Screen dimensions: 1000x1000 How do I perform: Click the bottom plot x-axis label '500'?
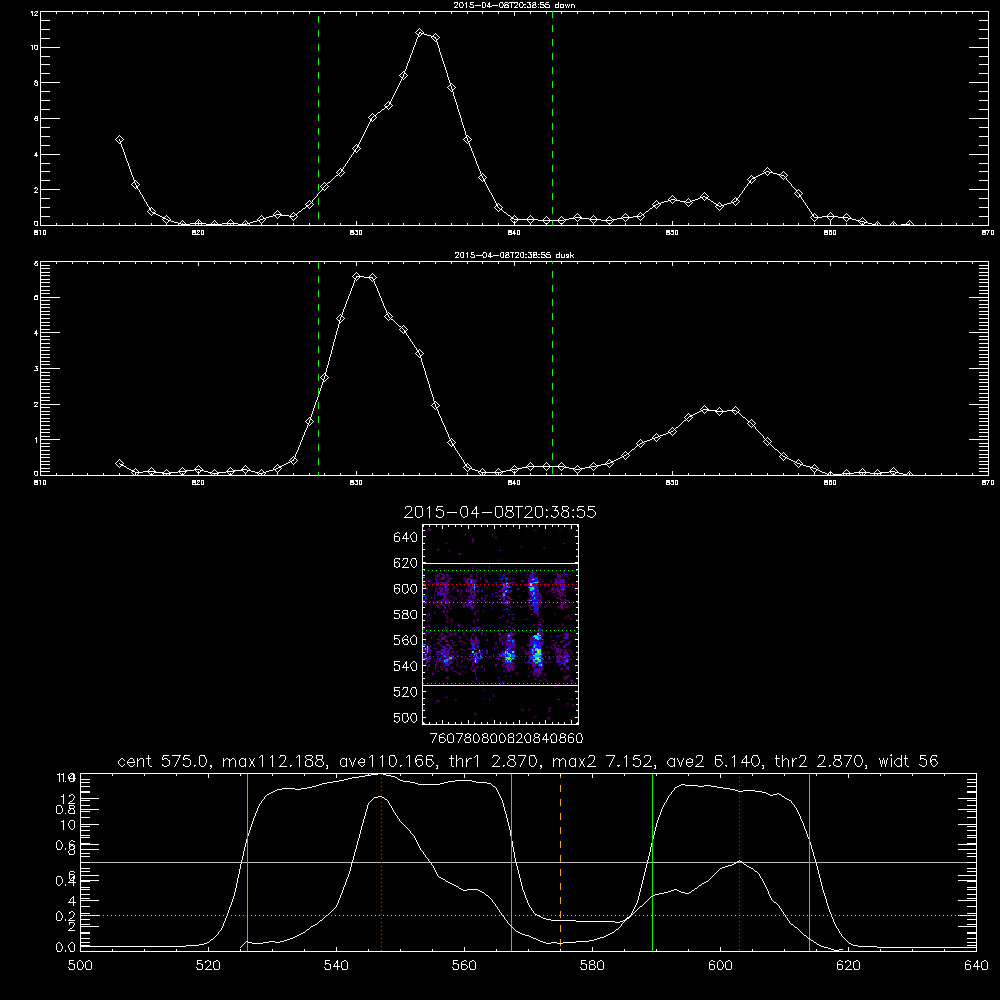80,966
